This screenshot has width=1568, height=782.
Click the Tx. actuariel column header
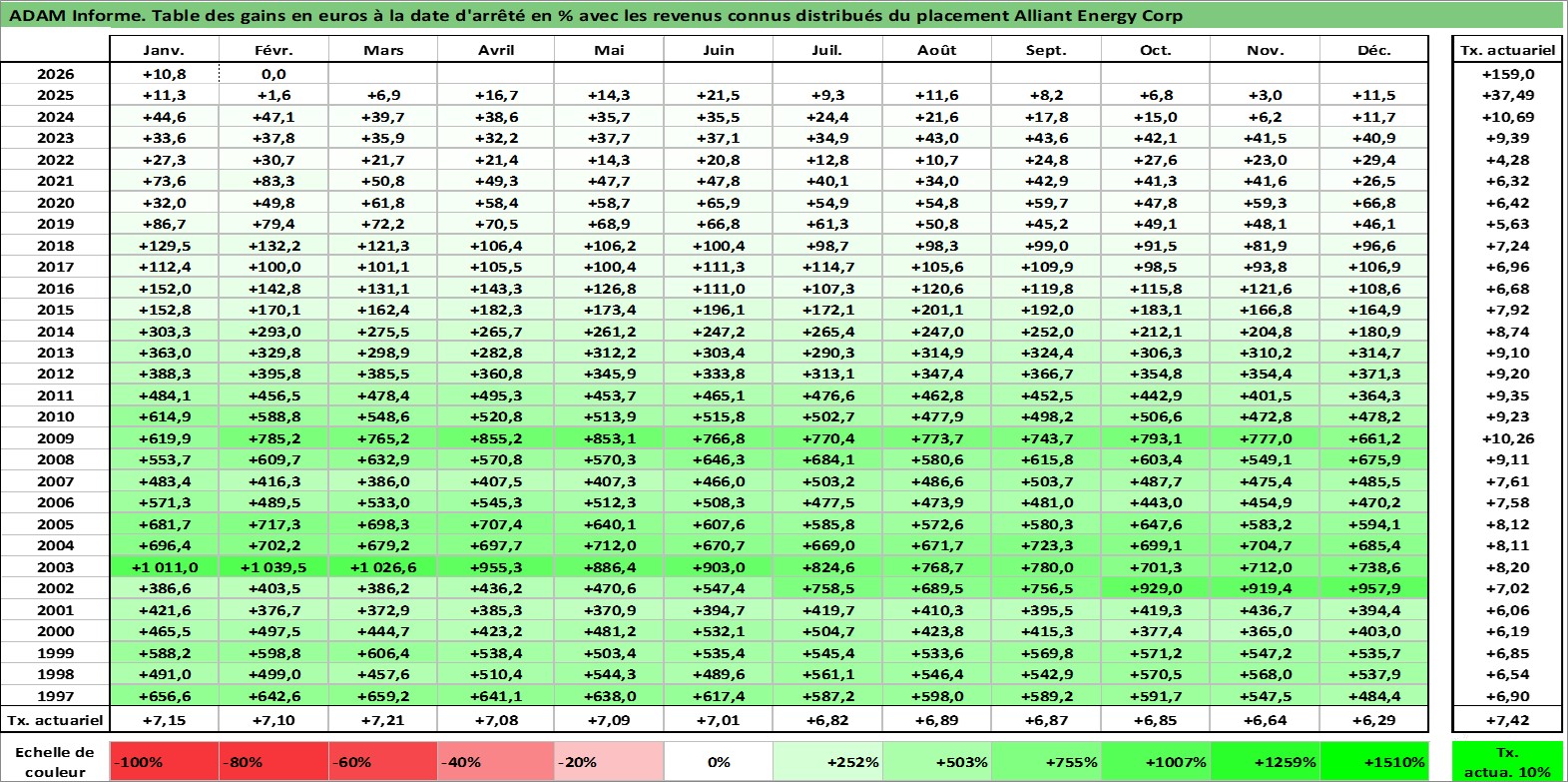[x=1507, y=50]
